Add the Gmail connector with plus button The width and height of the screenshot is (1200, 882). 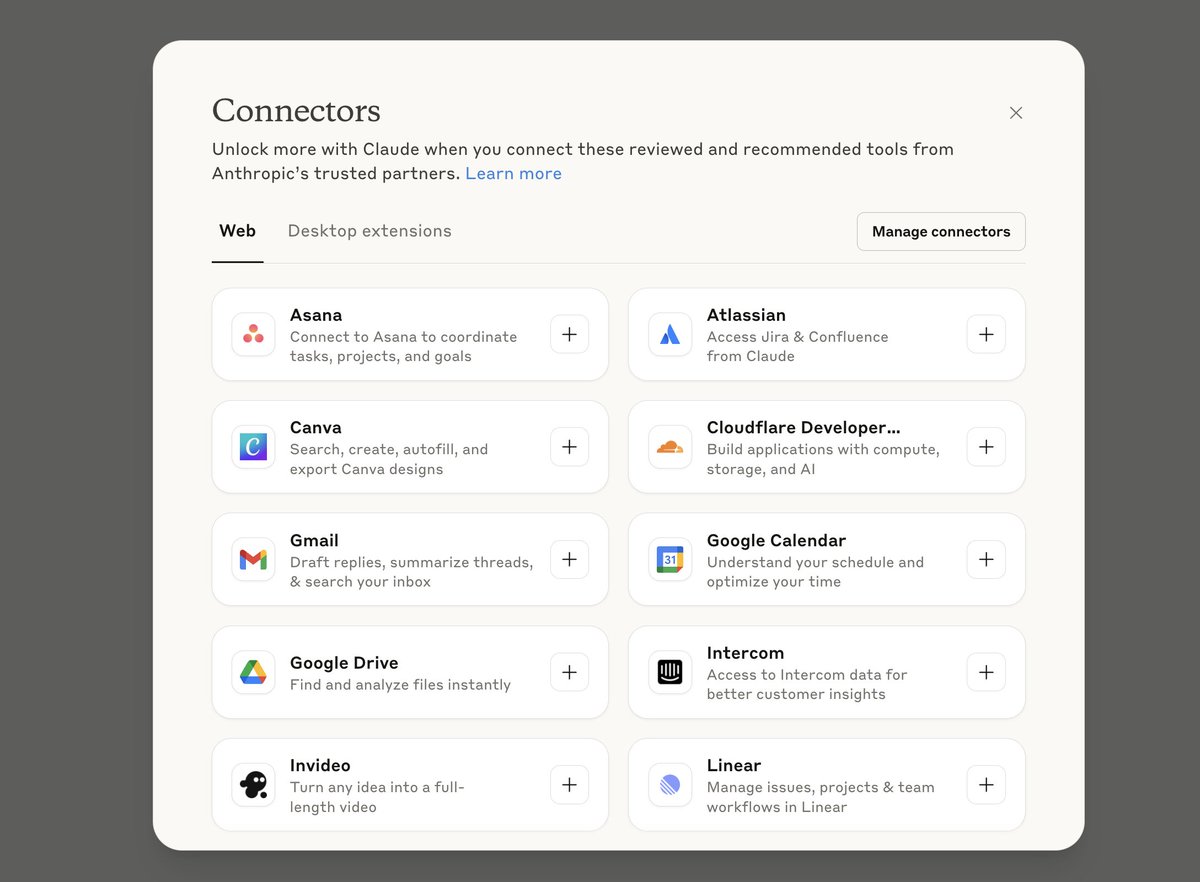569,559
